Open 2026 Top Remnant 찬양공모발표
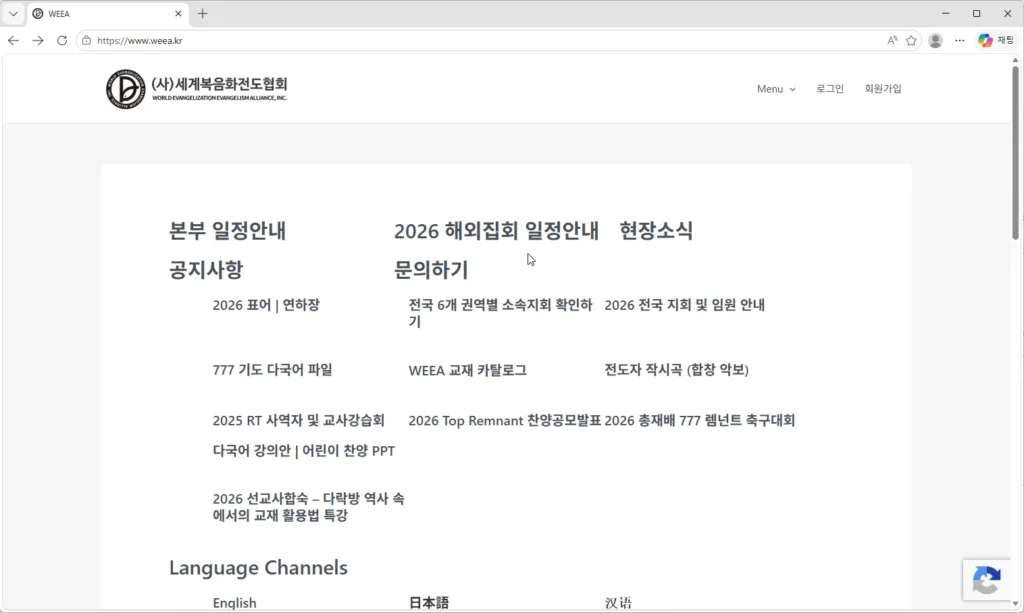The image size is (1024, 613). click(504, 420)
